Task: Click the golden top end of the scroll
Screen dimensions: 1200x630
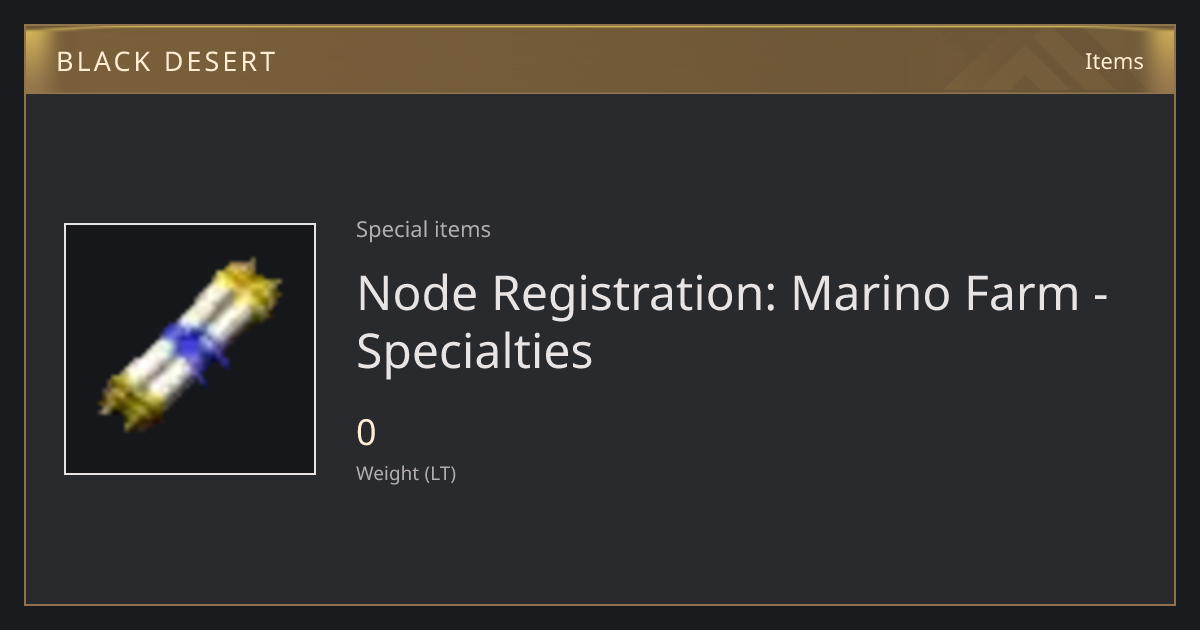Action: click(x=250, y=285)
